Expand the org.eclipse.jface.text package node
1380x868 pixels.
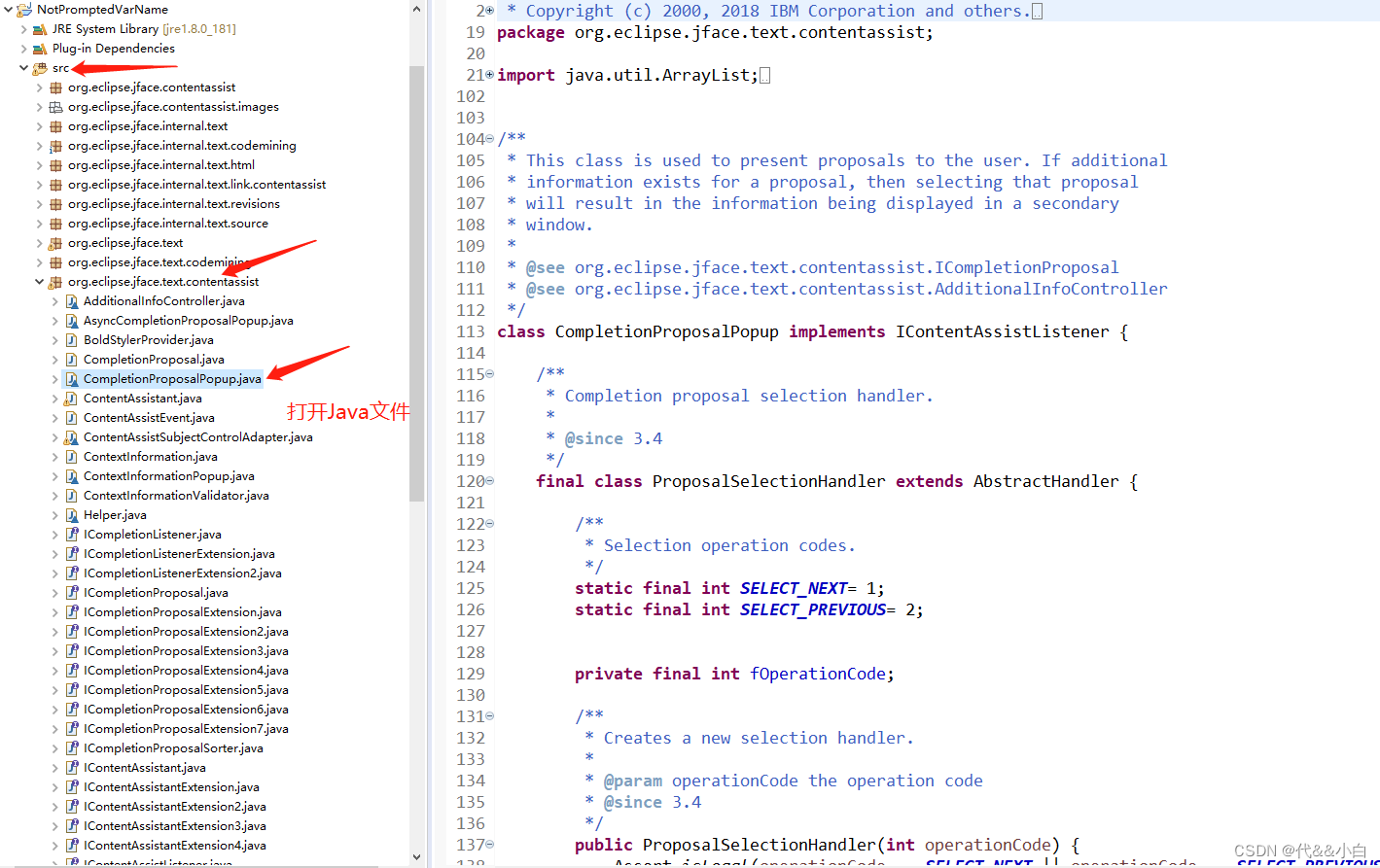coord(39,243)
